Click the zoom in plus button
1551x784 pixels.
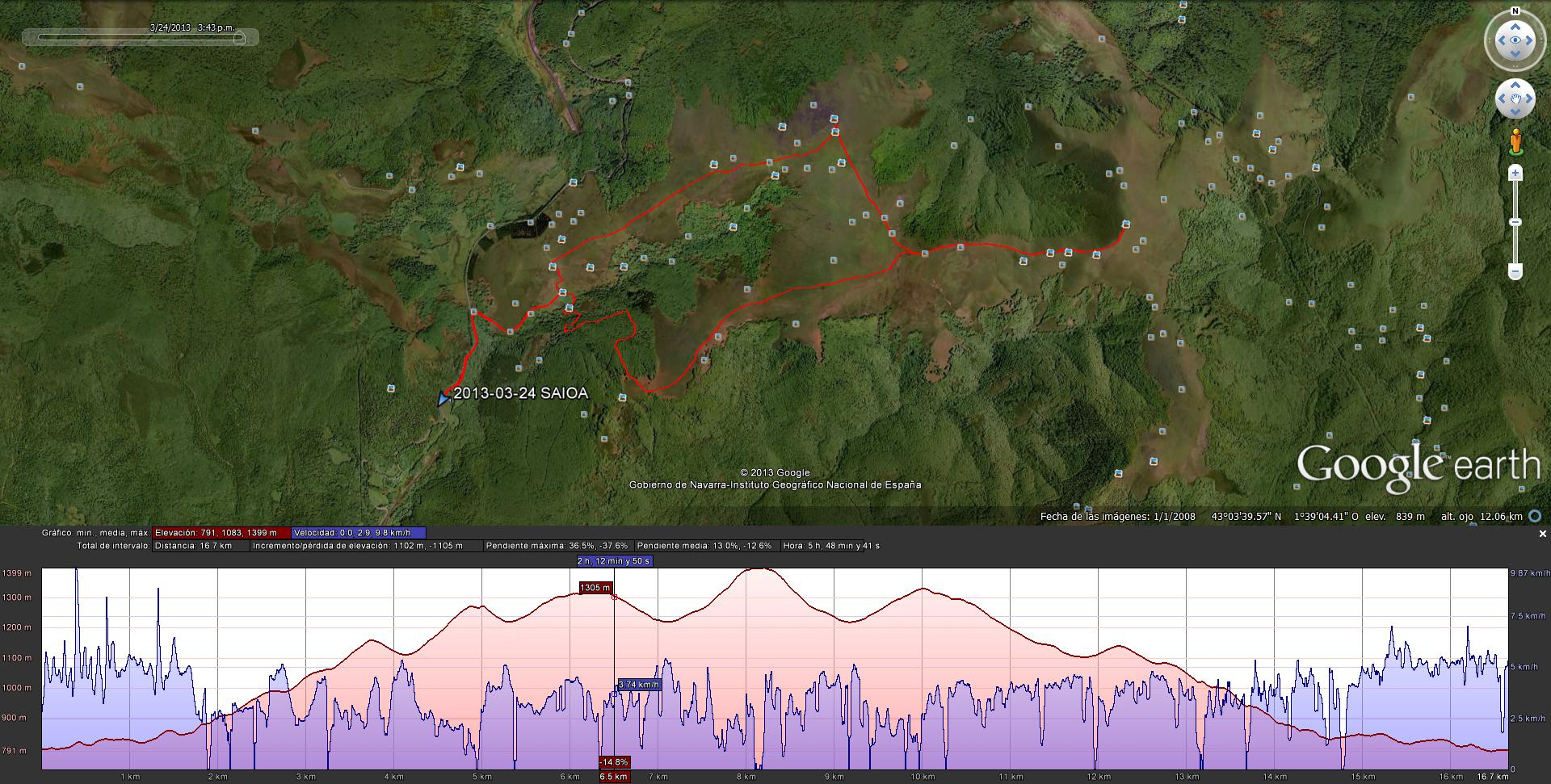(x=1515, y=174)
